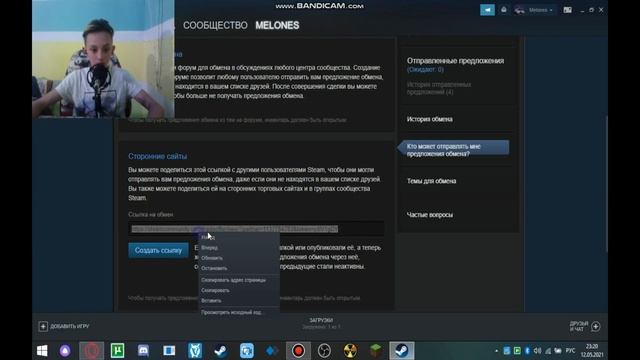Viewport: 640px width, 360px height.
Task: Open the СООБЩЕСТВО navigation tab
Action: pos(215,25)
